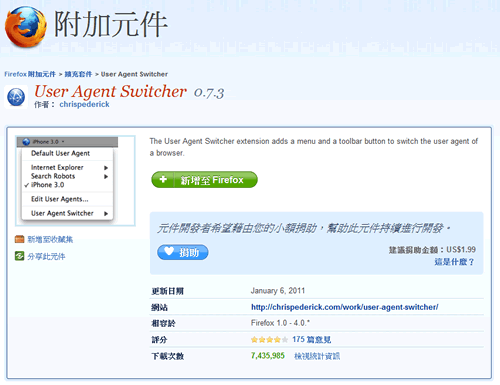Screen dimensions: 500x385
Task: Click the 下載次數 row label
Action: click(x=168, y=356)
